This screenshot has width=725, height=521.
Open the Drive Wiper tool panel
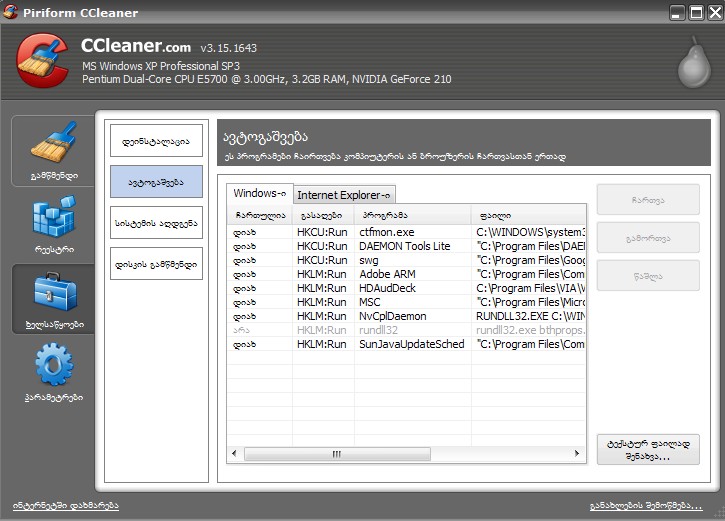click(x=156, y=263)
